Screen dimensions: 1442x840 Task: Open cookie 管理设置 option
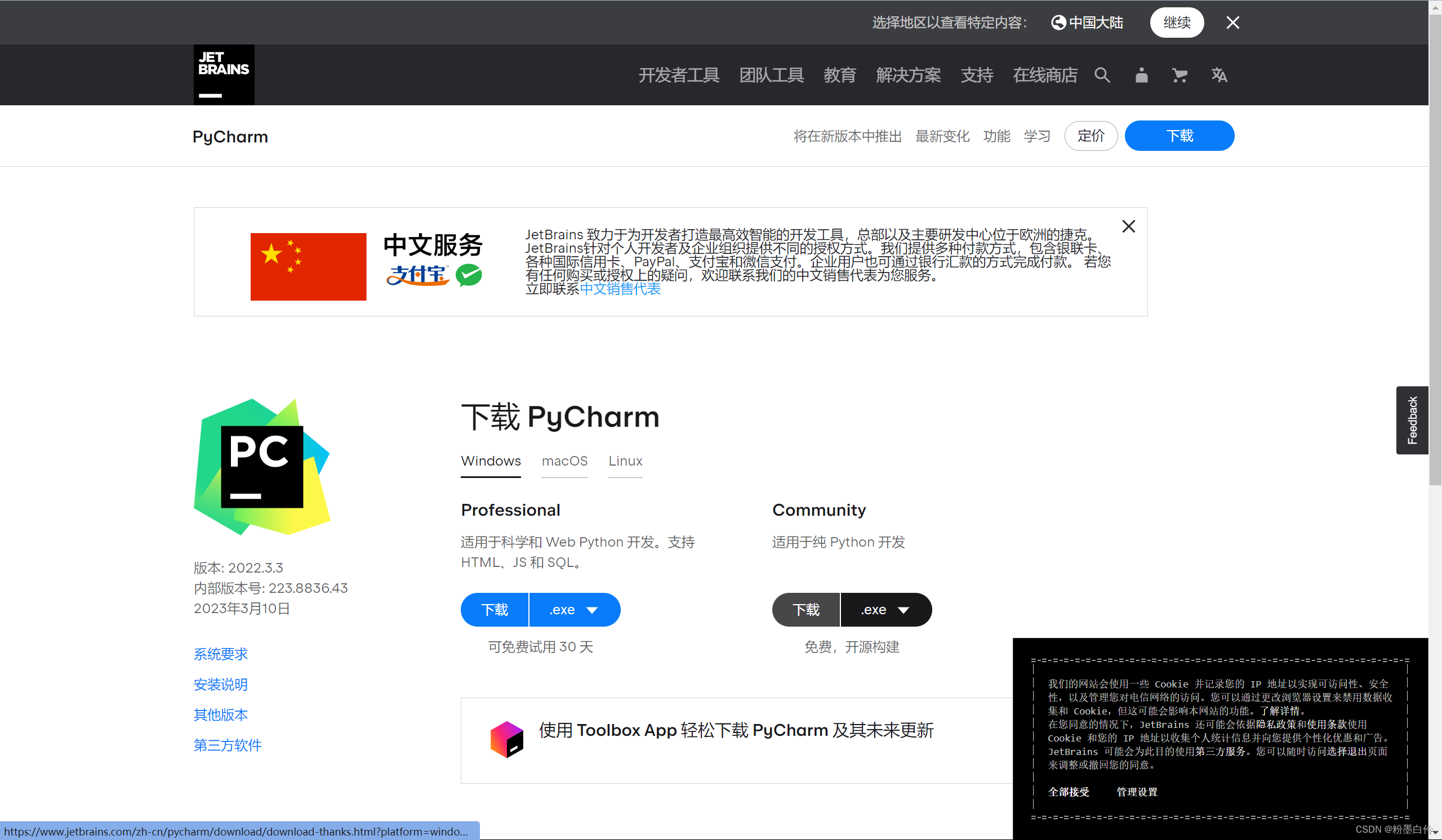click(x=1137, y=792)
